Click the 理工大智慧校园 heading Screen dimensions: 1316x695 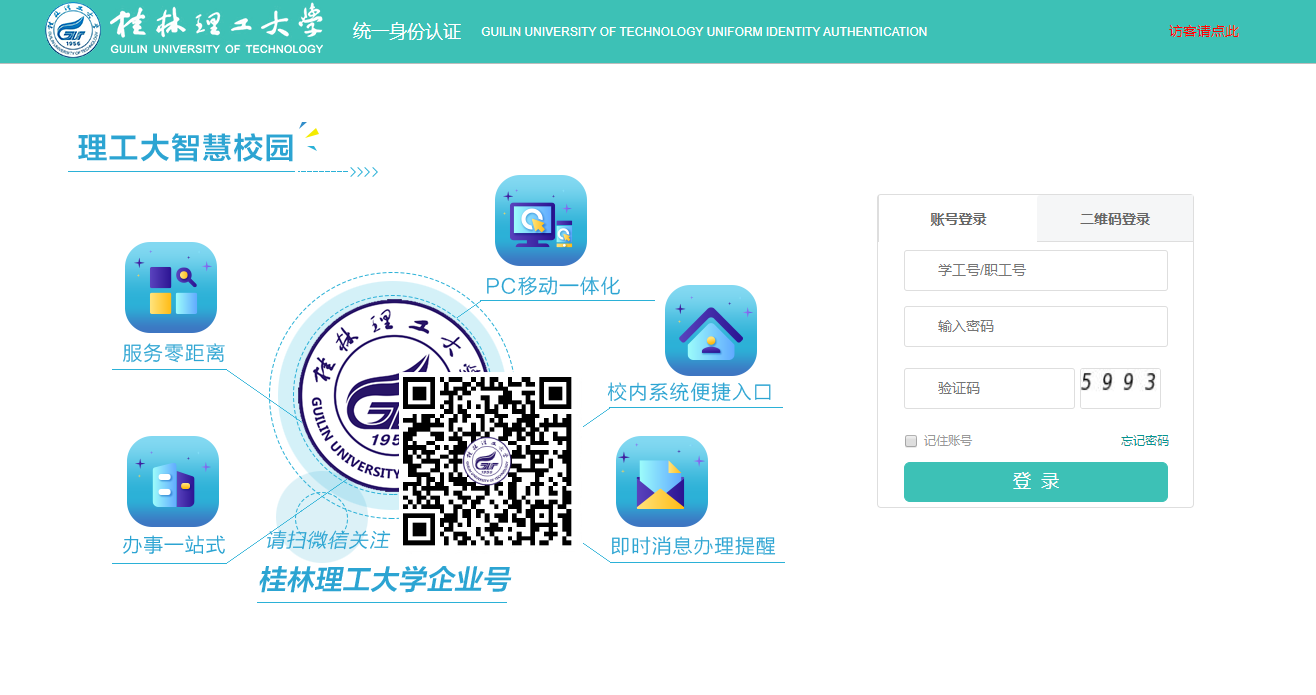click(x=186, y=148)
